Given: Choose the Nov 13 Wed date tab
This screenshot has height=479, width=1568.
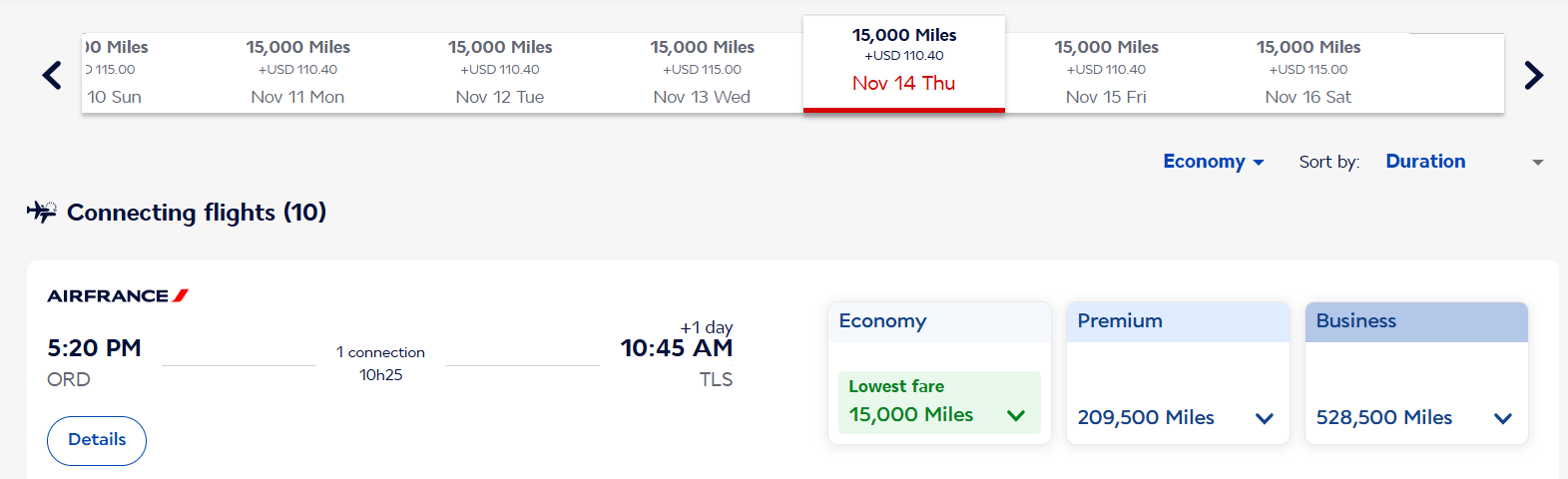Looking at the screenshot, I should pyautogui.click(x=702, y=73).
